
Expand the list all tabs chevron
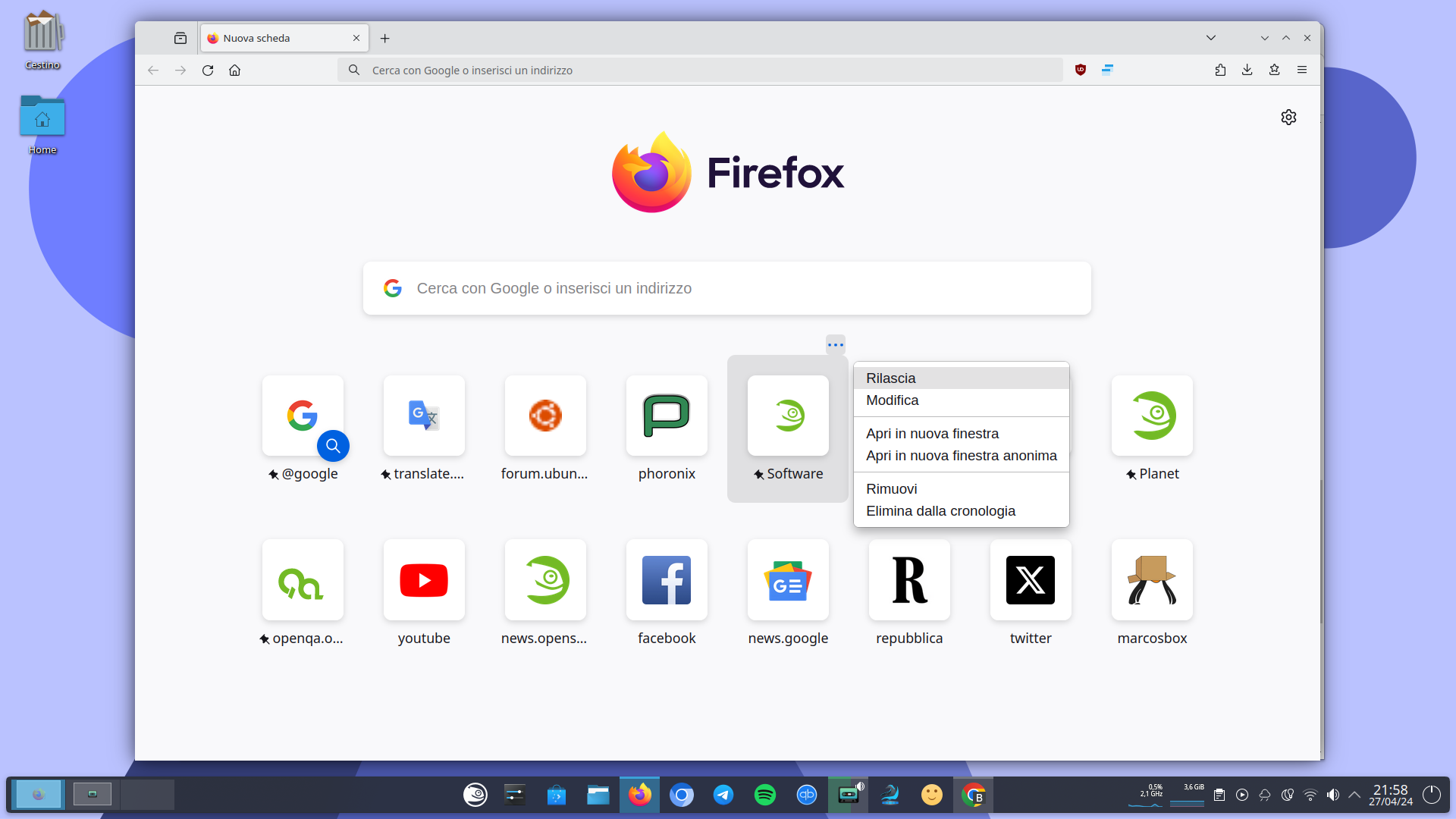[x=1211, y=38]
